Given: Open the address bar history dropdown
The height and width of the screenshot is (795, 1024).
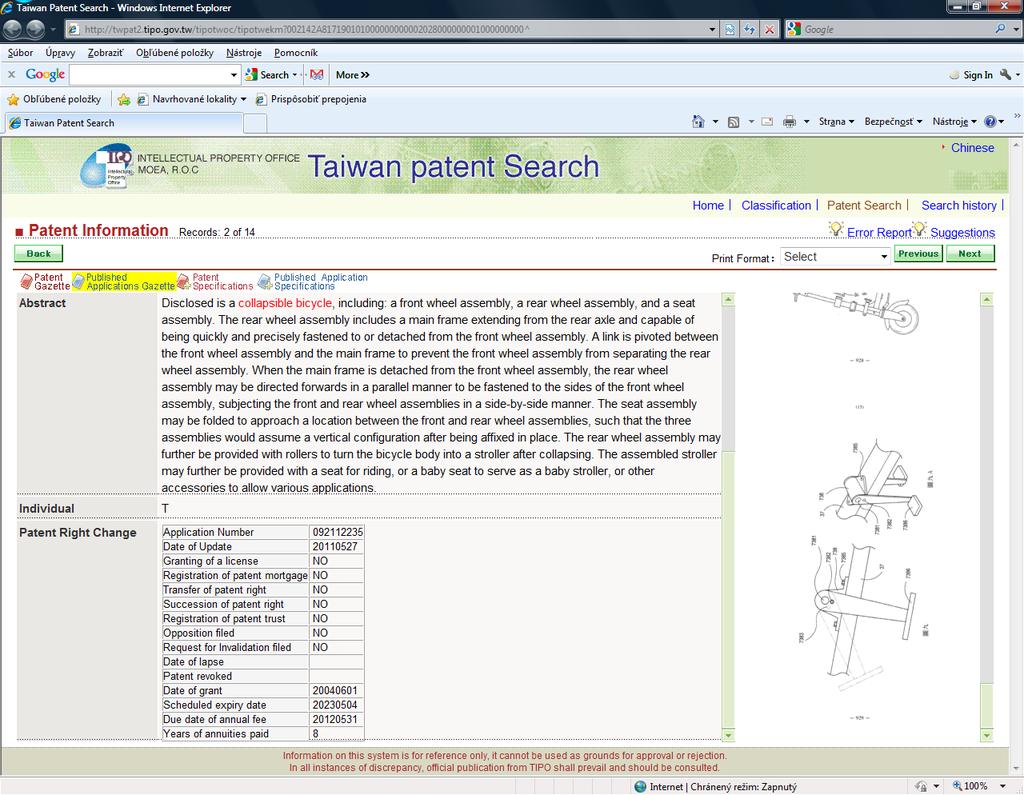Looking at the screenshot, I should (x=712, y=29).
